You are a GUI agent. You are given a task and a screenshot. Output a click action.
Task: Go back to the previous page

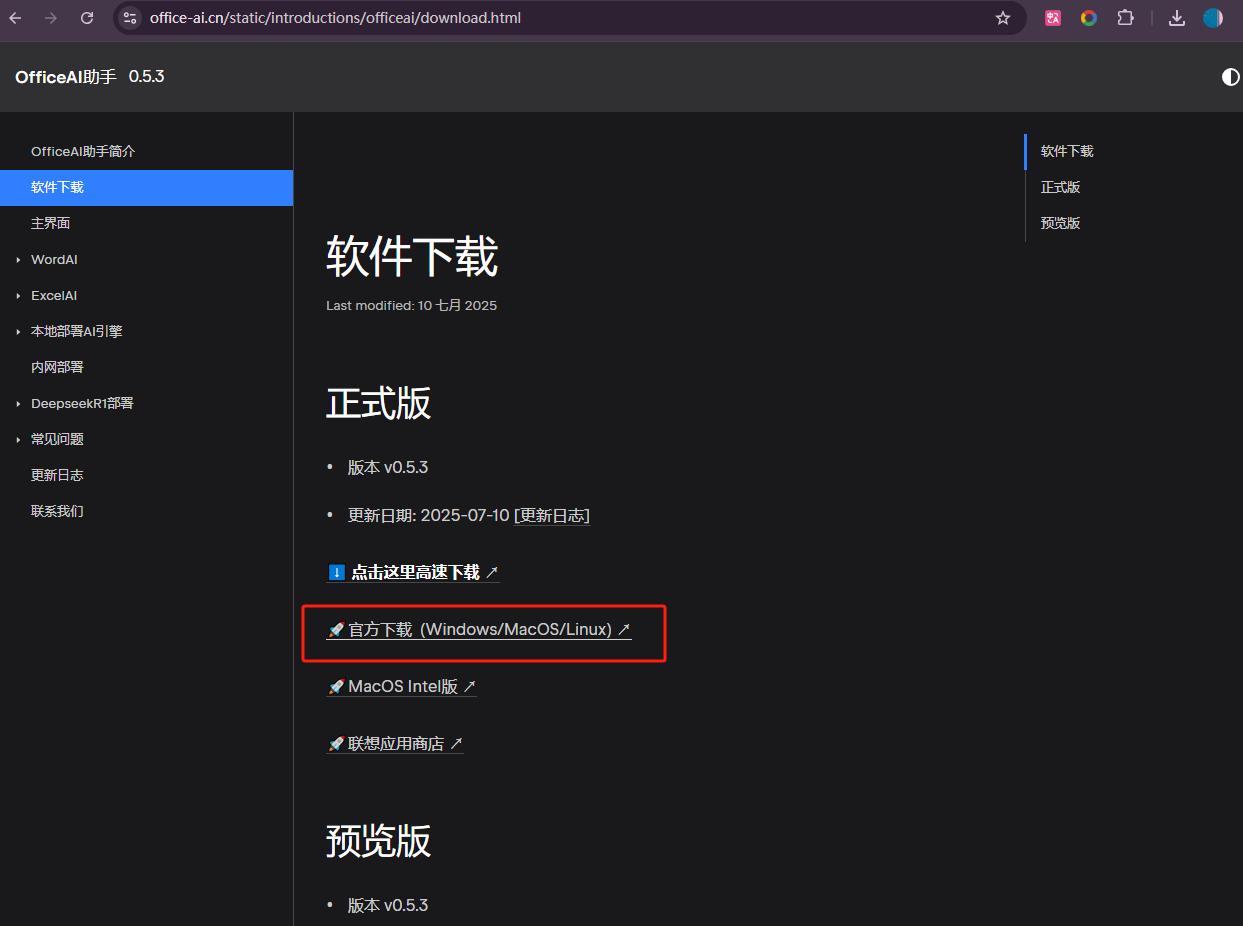point(15,18)
